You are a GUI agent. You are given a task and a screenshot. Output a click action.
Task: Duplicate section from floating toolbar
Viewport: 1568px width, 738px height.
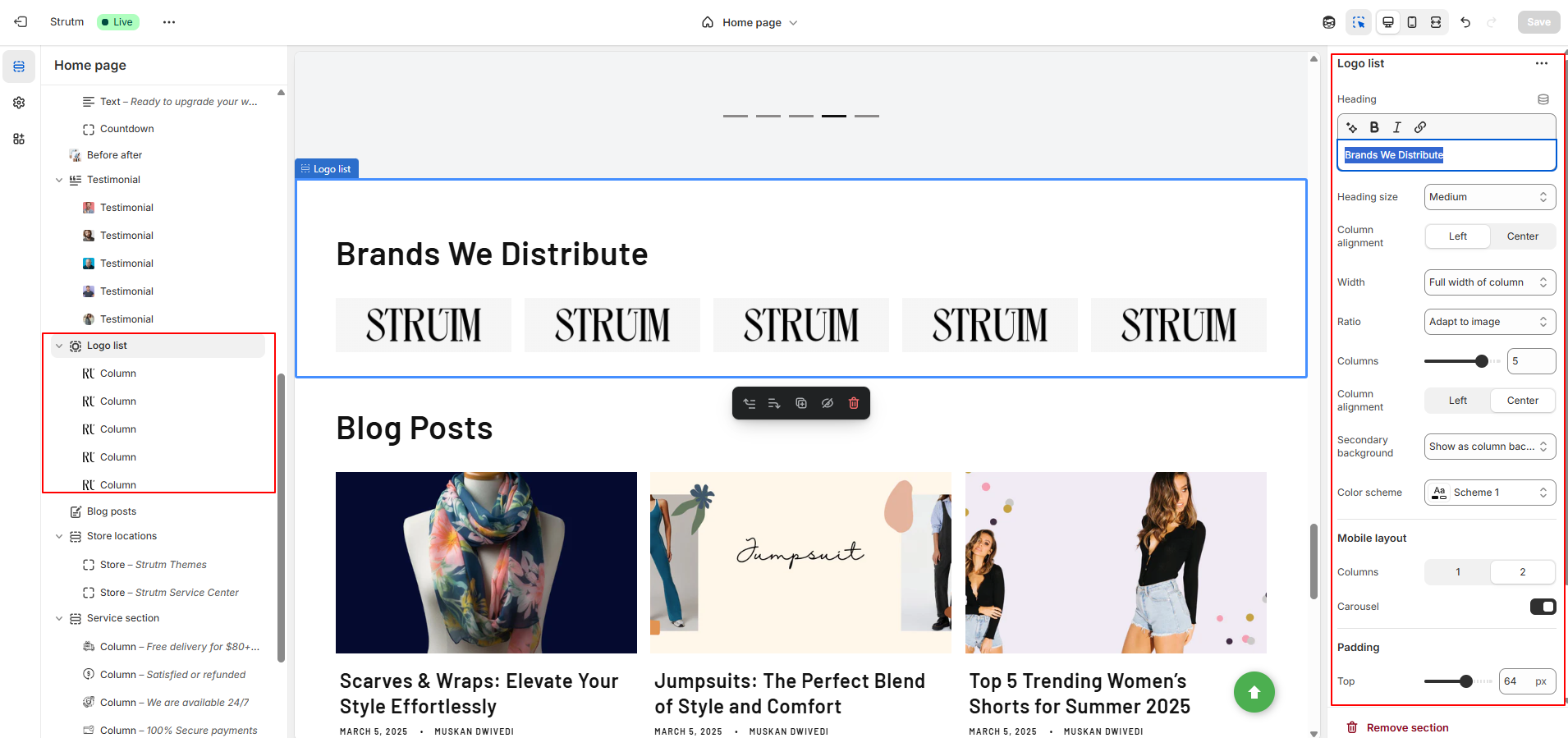[801, 403]
